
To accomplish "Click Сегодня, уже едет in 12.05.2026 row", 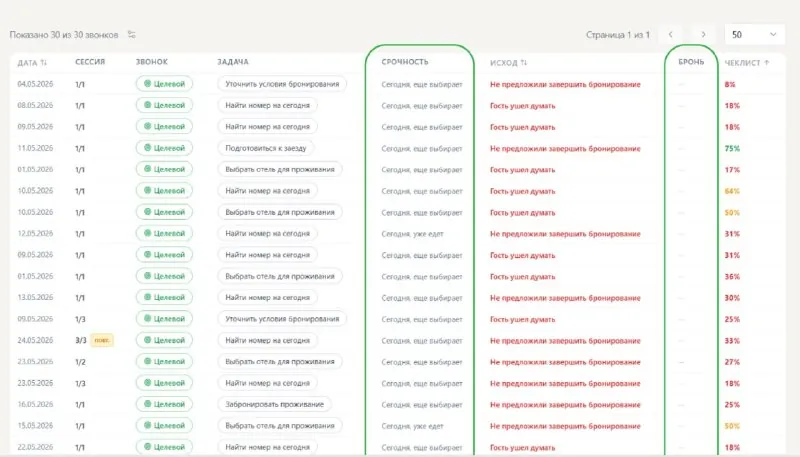I will click(412, 234).
